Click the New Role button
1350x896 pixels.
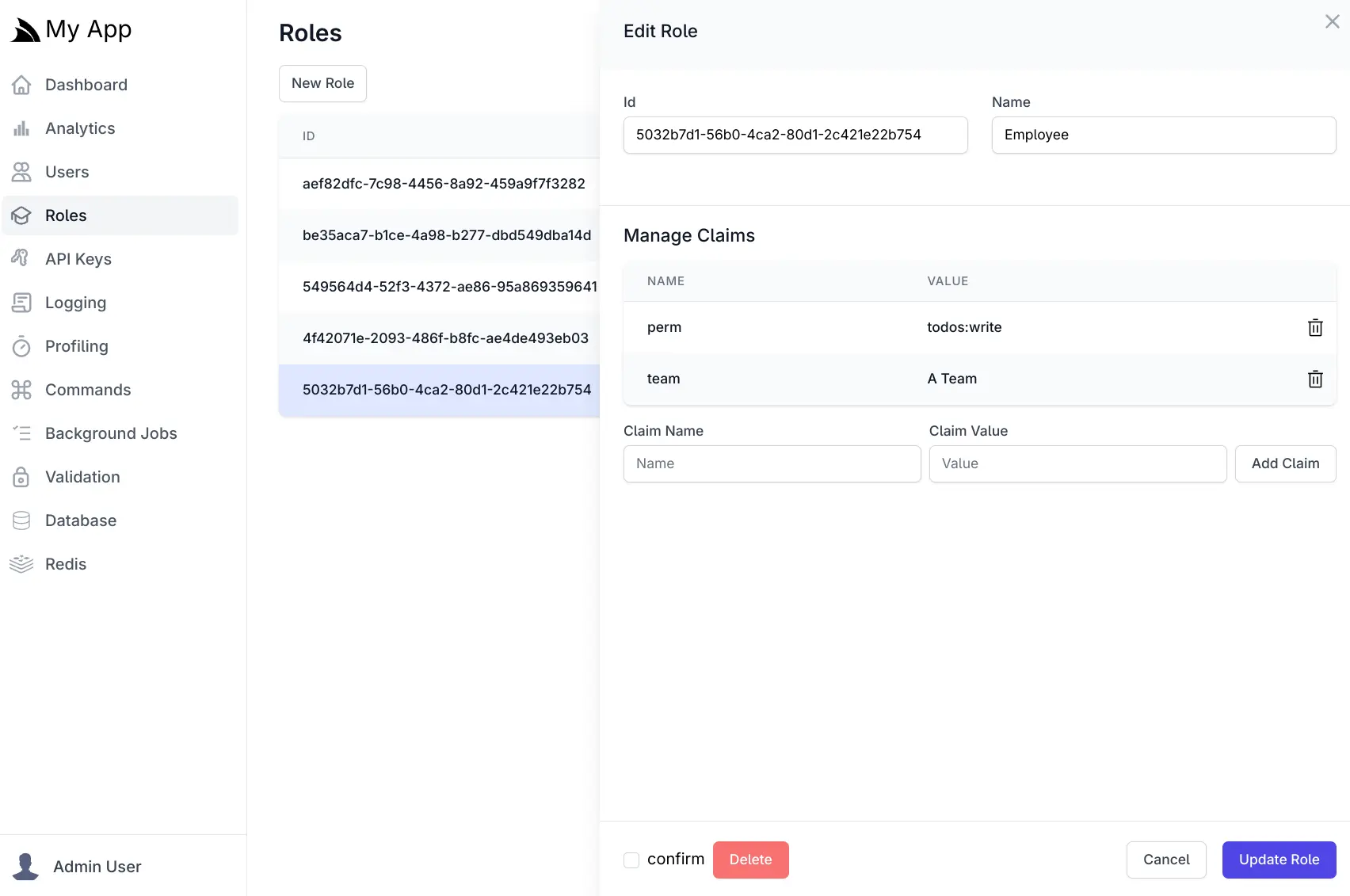(x=322, y=83)
